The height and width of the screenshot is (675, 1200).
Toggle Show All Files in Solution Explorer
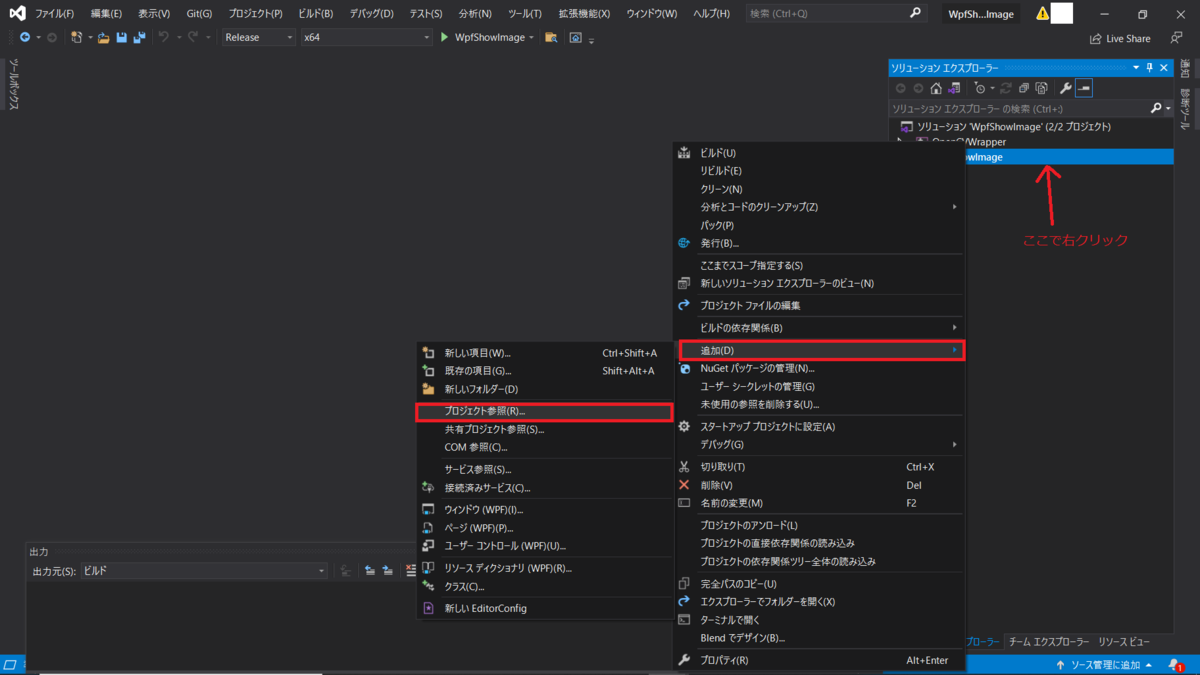[1041, 88]
